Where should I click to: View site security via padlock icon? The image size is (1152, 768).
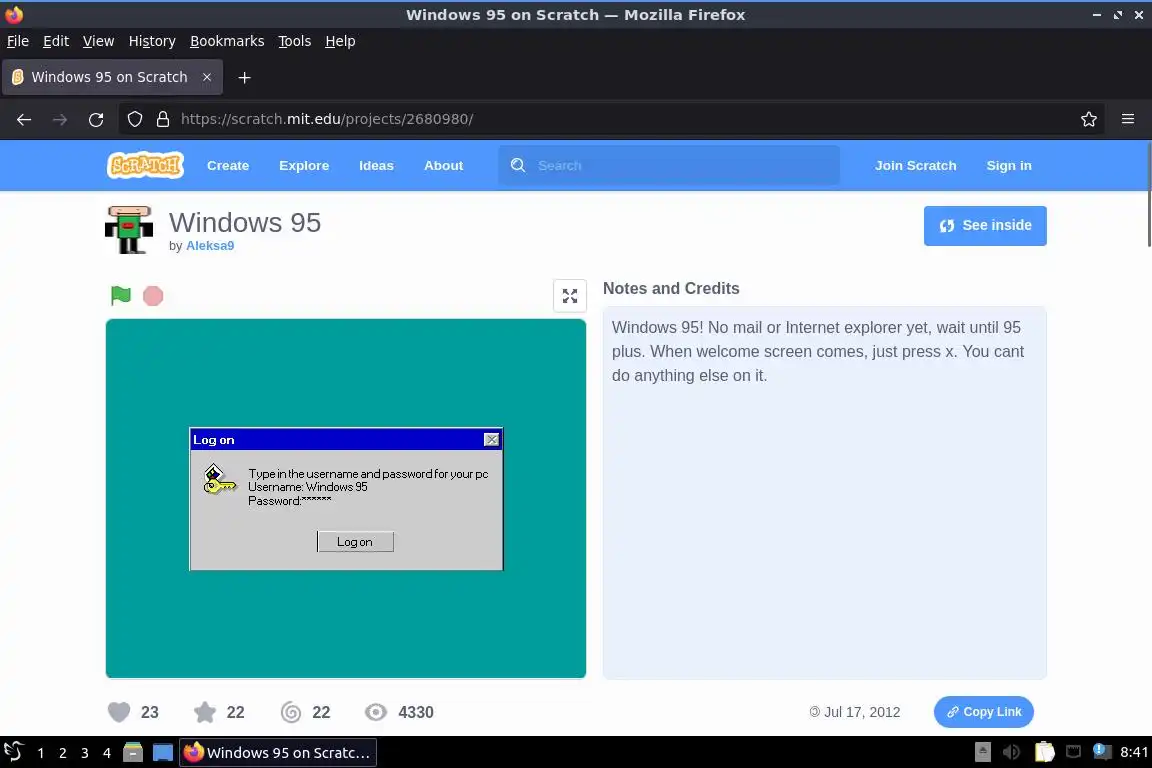pos(163,119)
